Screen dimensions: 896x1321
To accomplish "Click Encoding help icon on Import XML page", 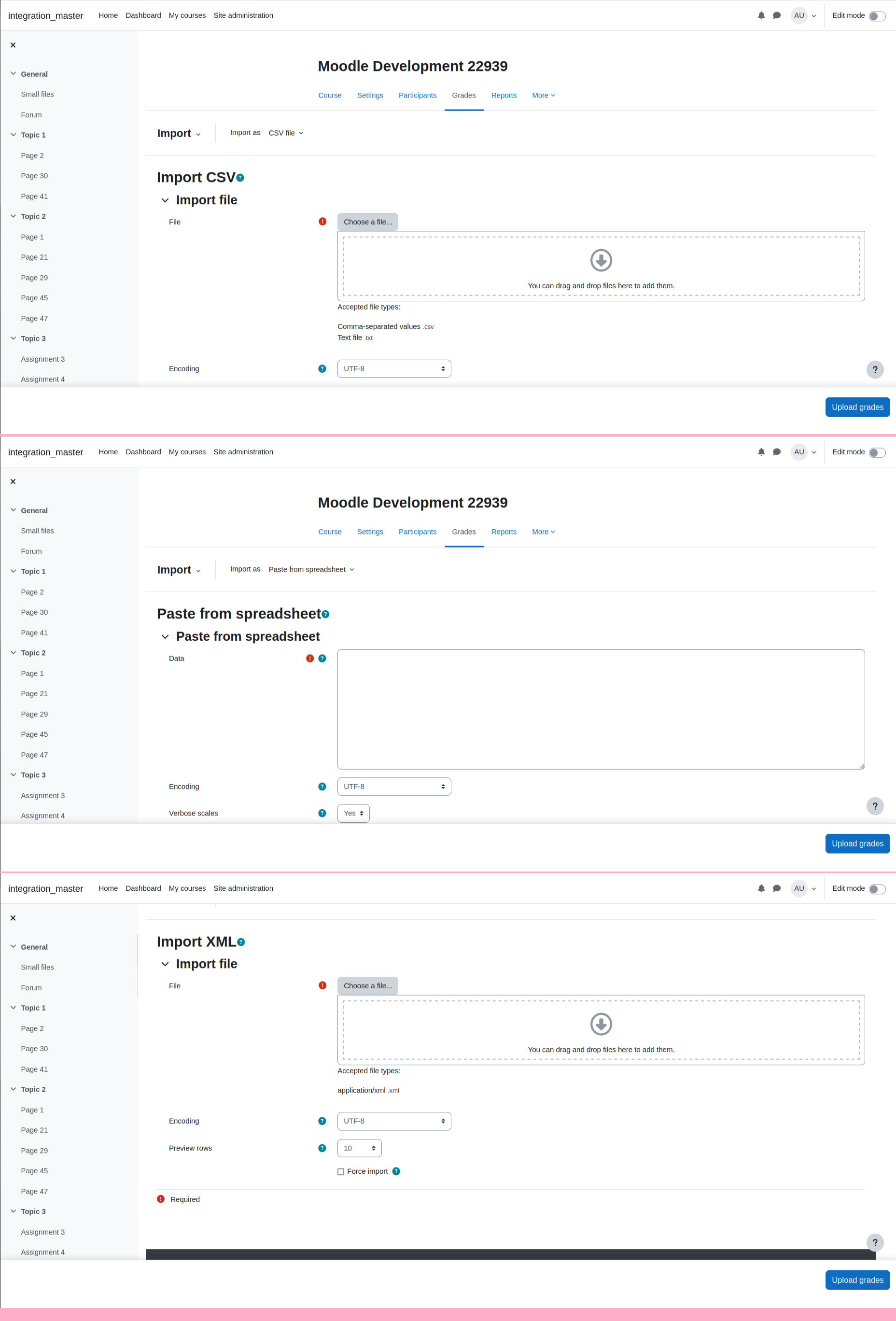I will (x=322, y=1122).
